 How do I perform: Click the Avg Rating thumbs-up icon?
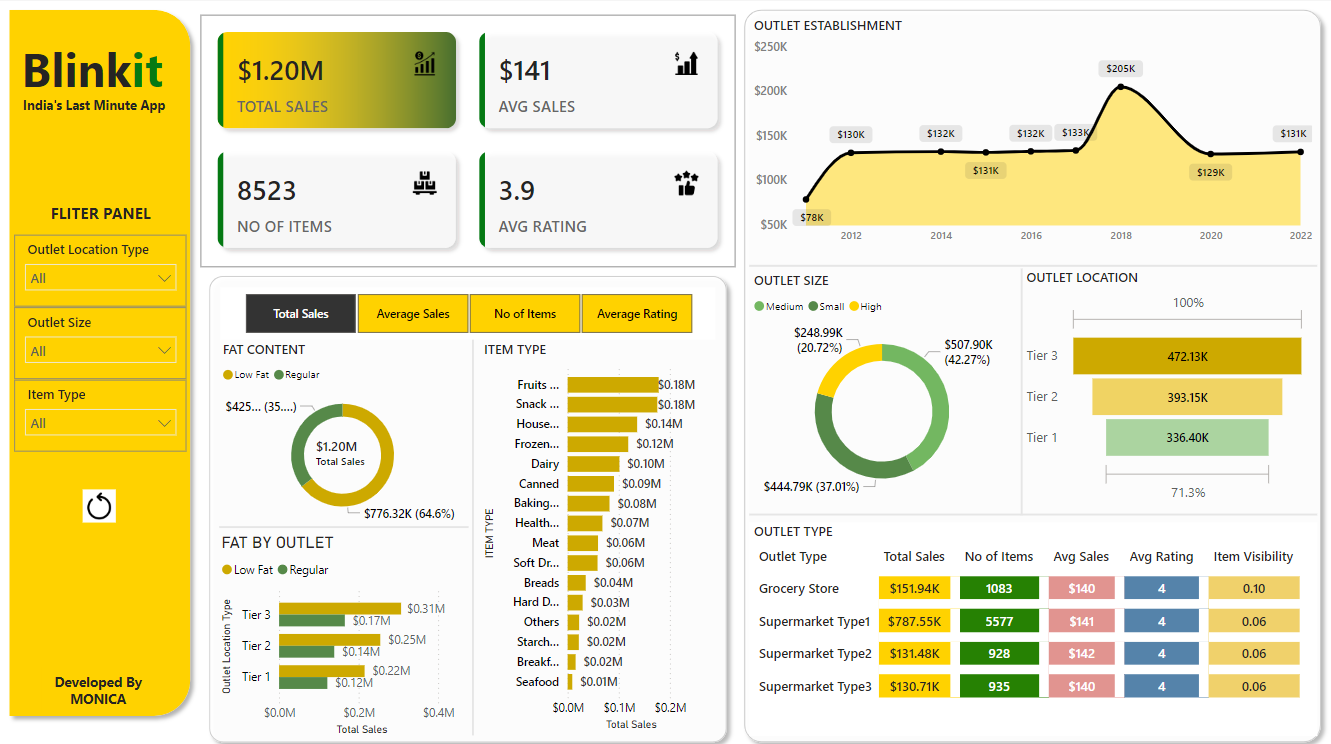[686, 184]
